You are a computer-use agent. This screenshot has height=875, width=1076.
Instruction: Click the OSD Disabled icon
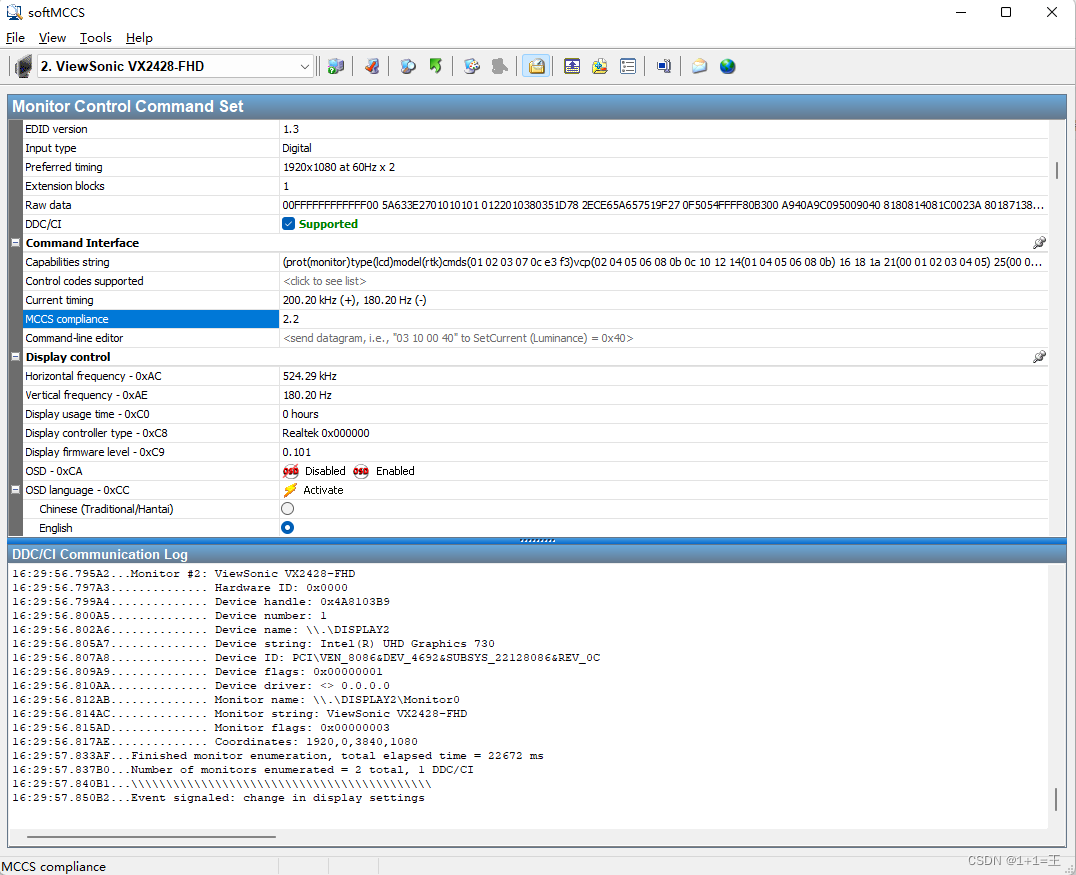pos(291,471)
